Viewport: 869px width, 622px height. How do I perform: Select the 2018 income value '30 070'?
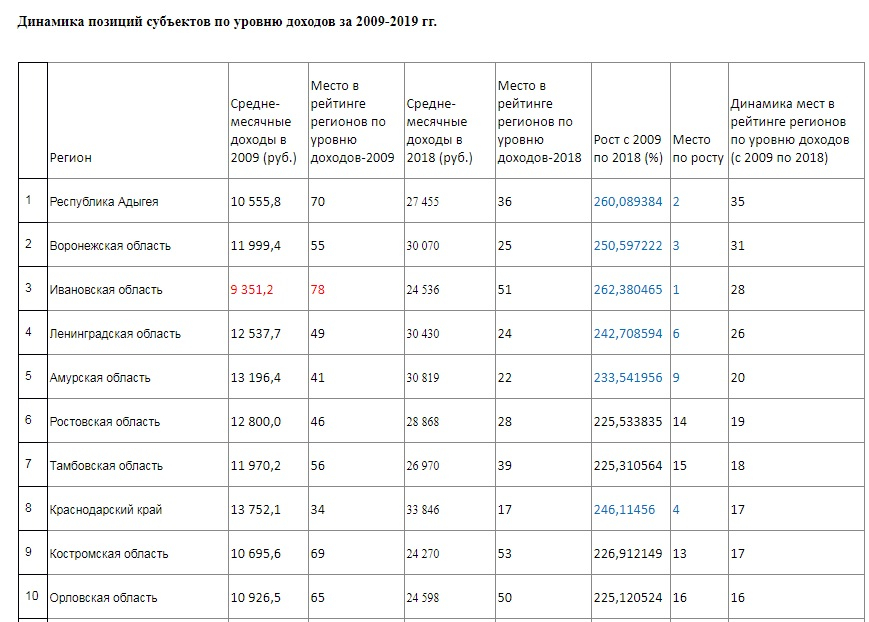click(x=422, y=246)
